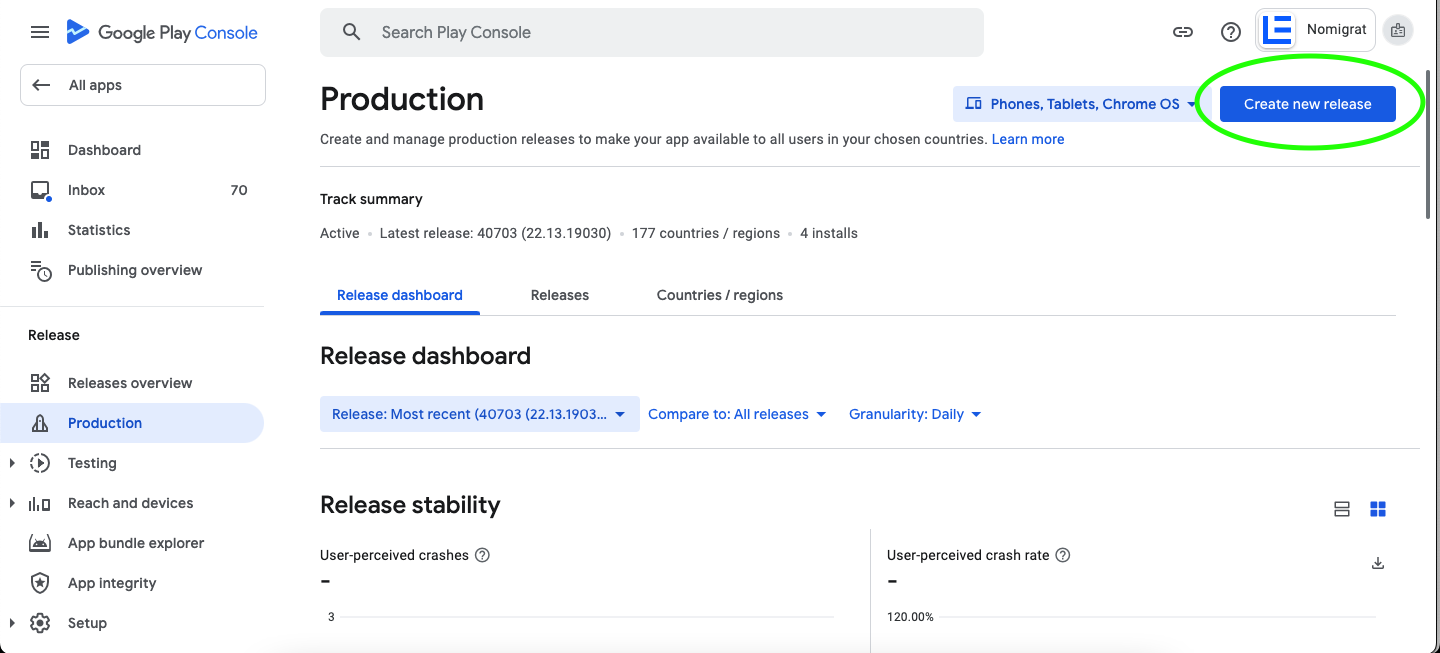The image size is (1440, 653).
Task: Open the Compare to: All releases dropdown
Action: 737,414
